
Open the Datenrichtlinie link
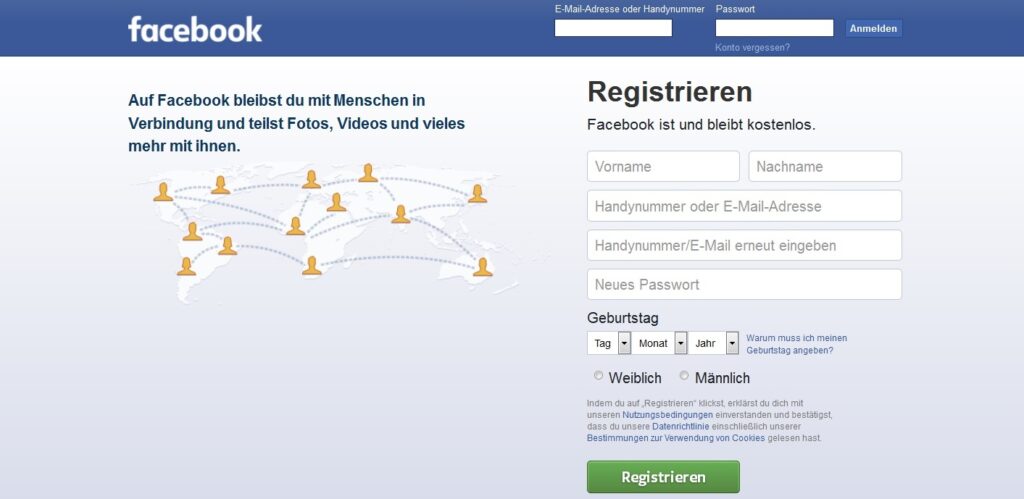(681, 427)
